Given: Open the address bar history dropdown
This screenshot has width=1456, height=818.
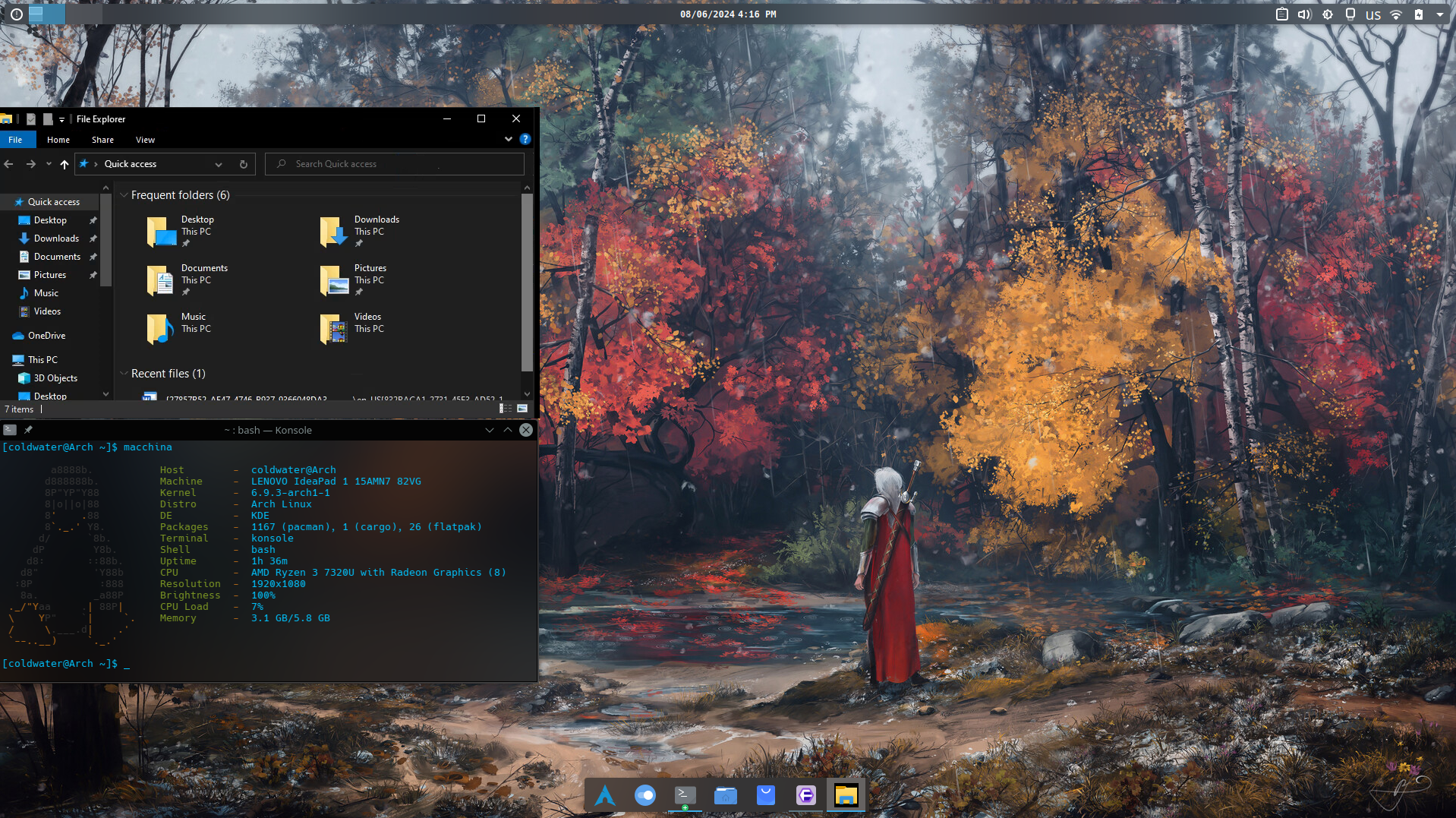Looking at the screenshot, I should (219, 164).
